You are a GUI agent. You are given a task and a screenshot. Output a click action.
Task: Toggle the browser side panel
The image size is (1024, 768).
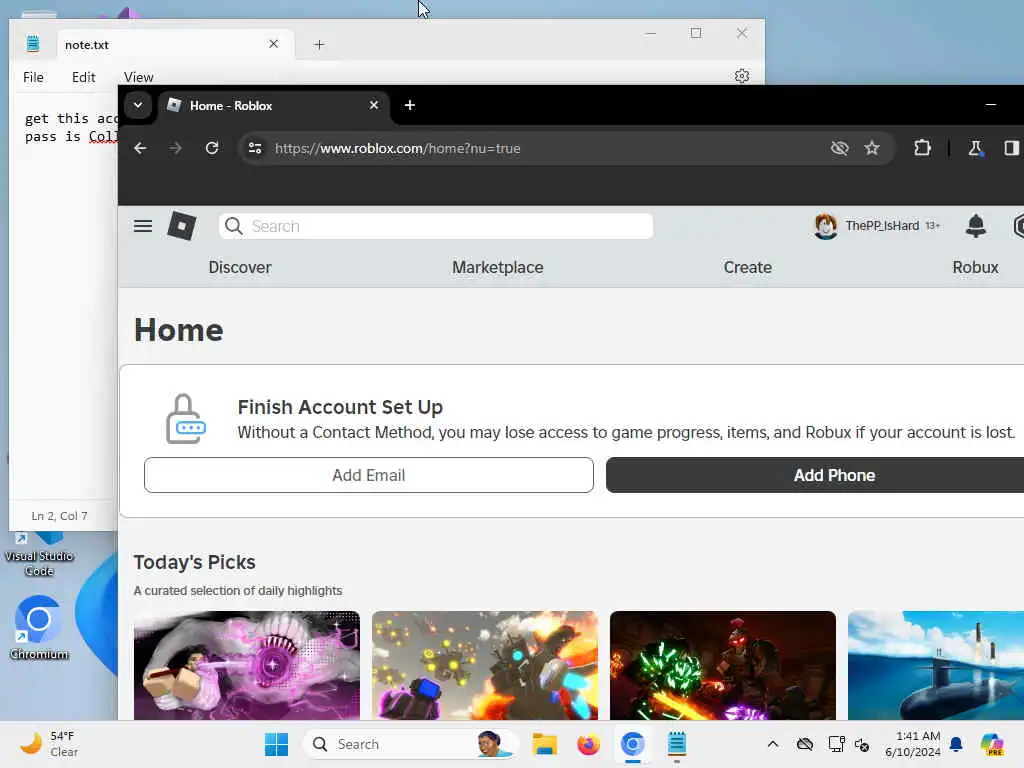click(1012, 148)
